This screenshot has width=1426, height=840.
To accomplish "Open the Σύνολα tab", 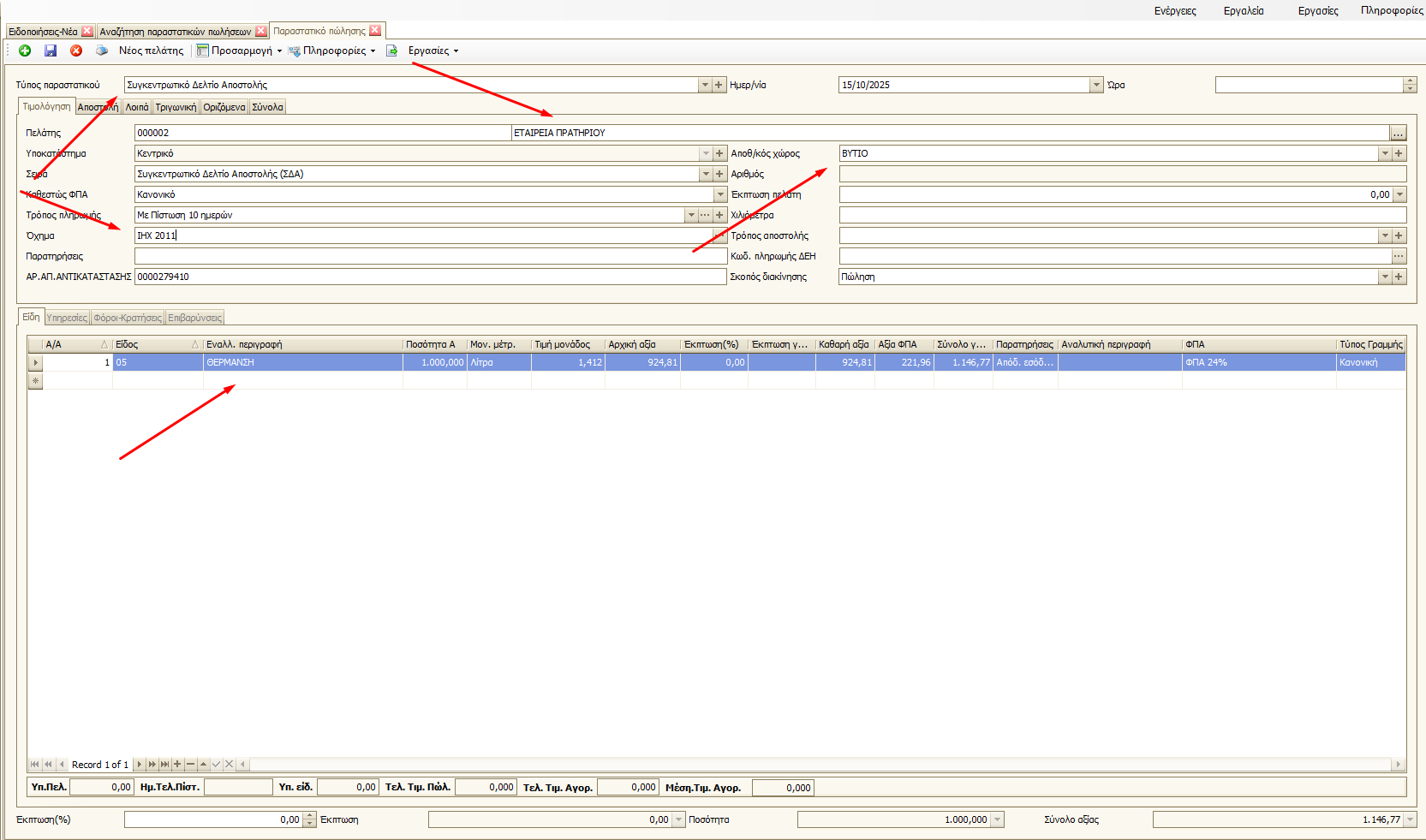I will (x=266, y=106).
